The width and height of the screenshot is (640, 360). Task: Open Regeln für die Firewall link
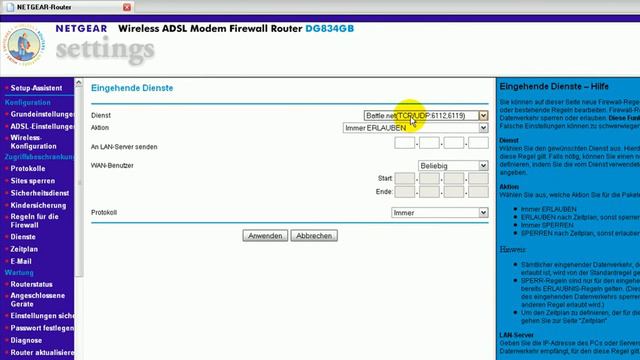[x=35, y=221]
